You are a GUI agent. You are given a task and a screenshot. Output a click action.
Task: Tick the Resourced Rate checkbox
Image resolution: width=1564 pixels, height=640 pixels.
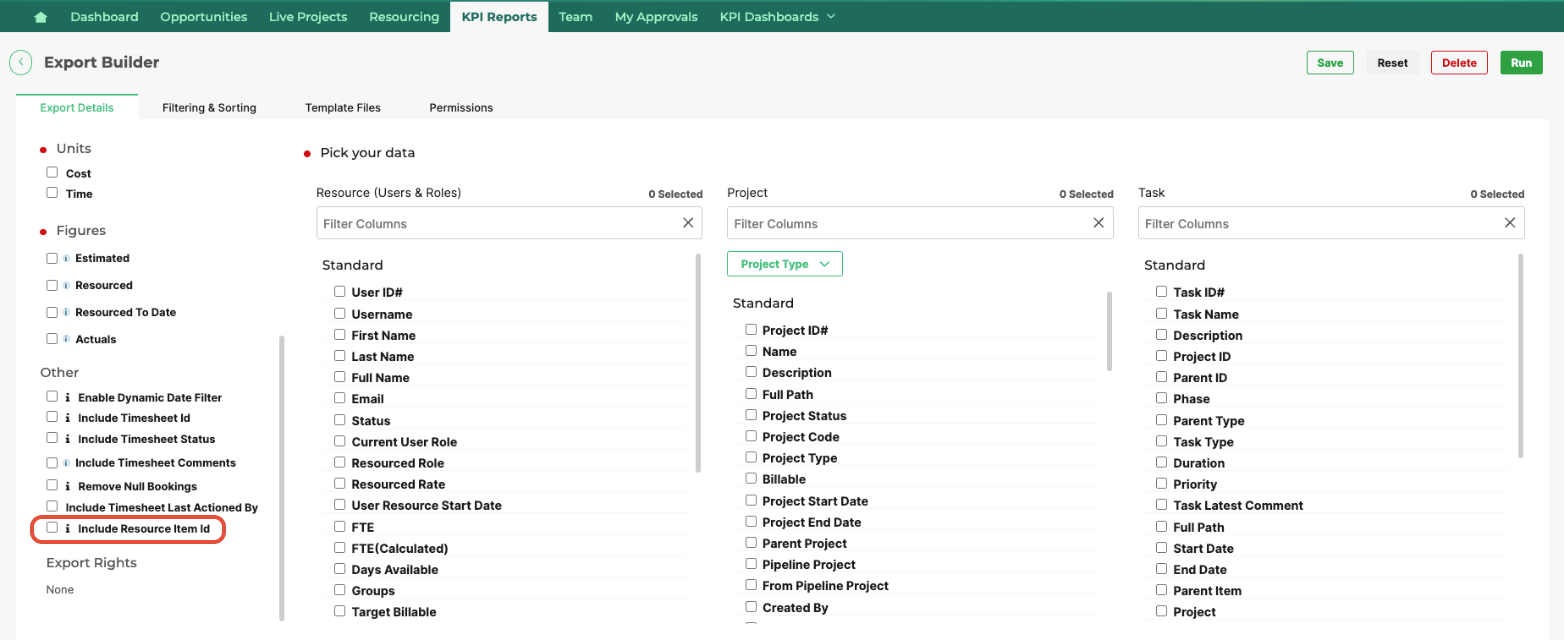click(x=340, y=483)
